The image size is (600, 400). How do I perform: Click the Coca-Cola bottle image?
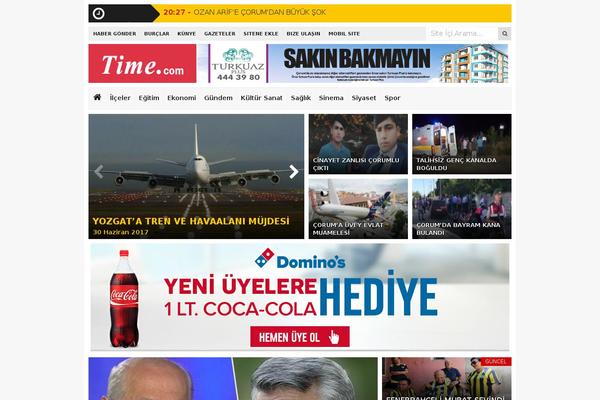tap(124, 299)
